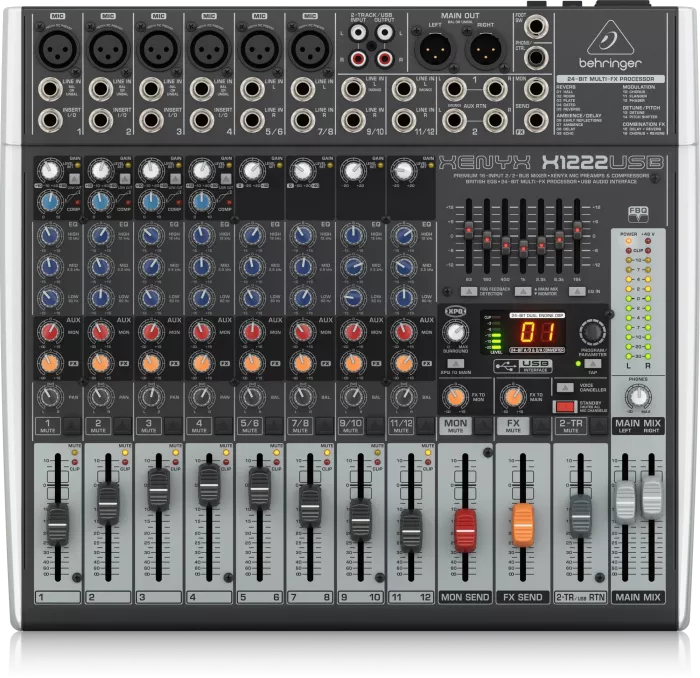Click the 2-TR/USB RTN fader
Screen dimensions: 700x678
click(580, 515)
